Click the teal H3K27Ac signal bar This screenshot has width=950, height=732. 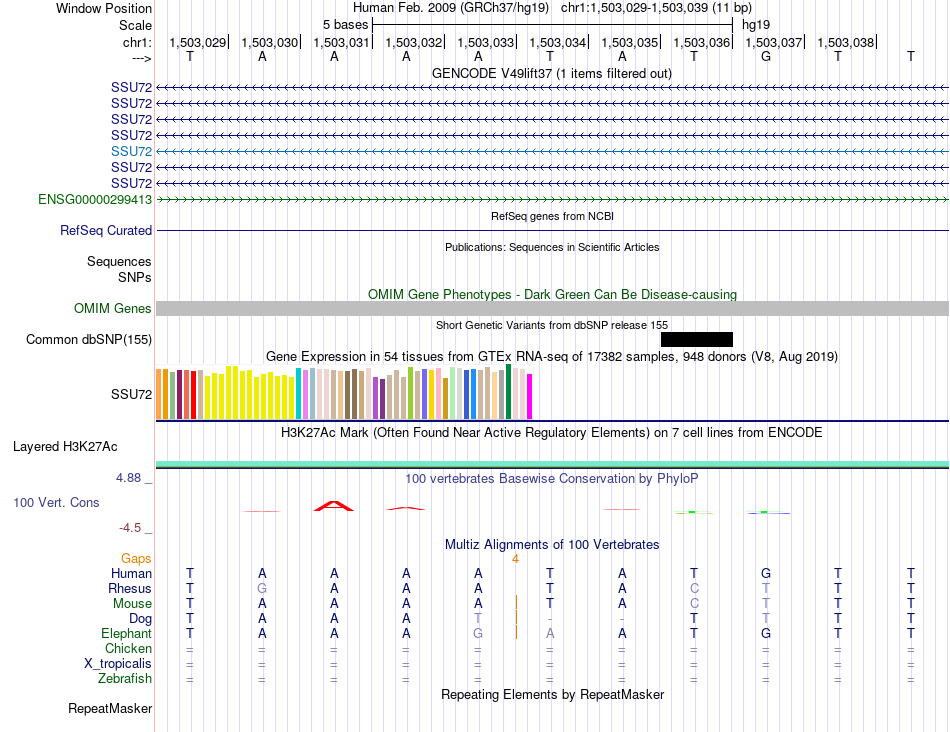pos(553,464)
